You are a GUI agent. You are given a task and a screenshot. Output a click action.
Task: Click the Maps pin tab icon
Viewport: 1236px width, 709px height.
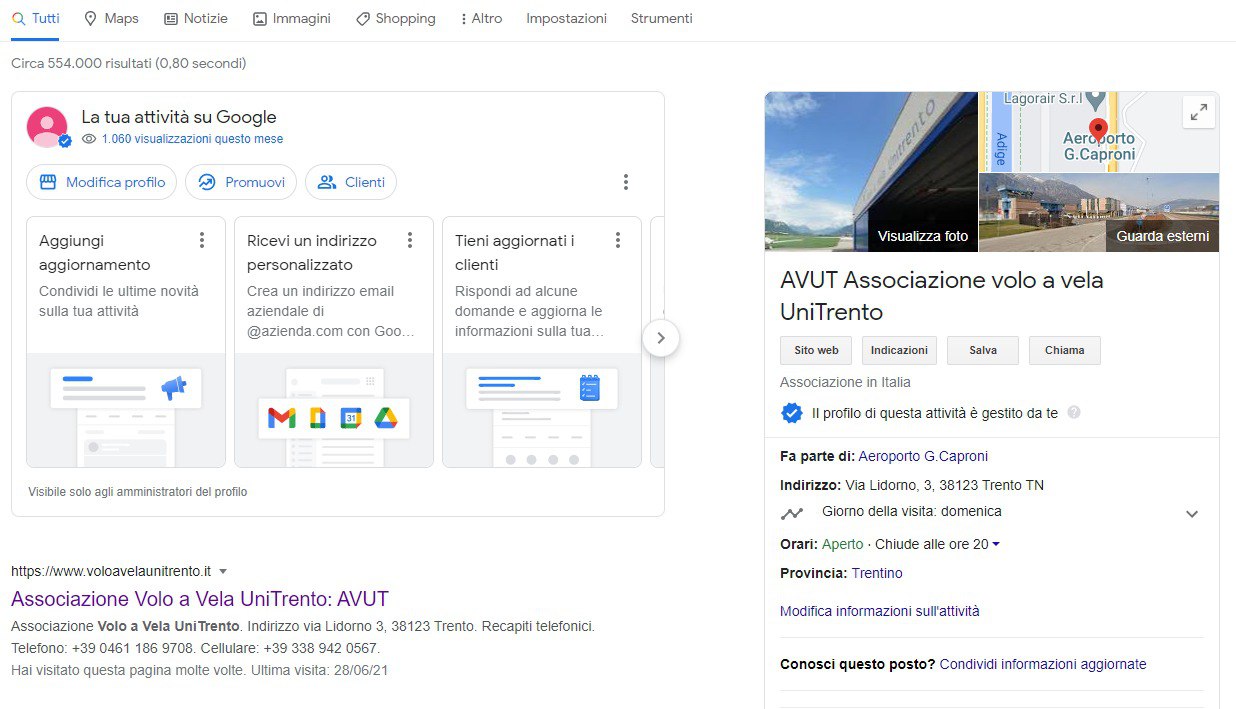tap(91, 18)
